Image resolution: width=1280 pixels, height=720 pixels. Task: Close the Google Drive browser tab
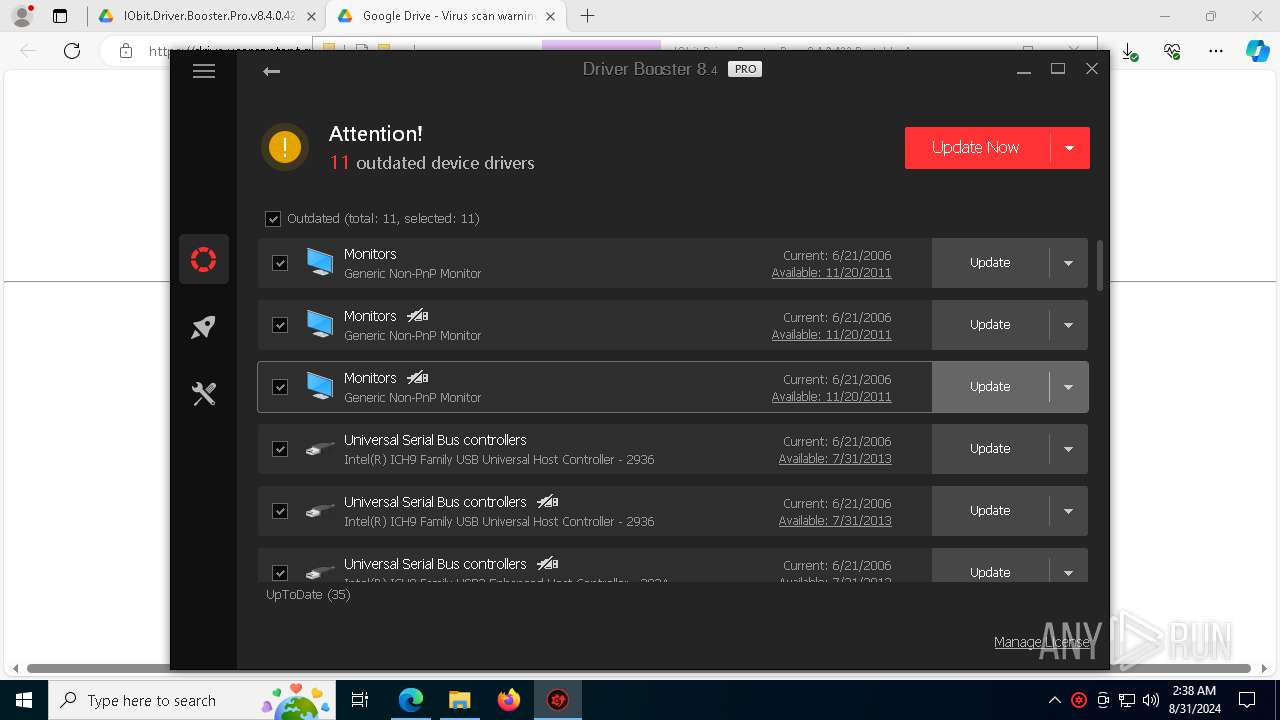[550, 16]
